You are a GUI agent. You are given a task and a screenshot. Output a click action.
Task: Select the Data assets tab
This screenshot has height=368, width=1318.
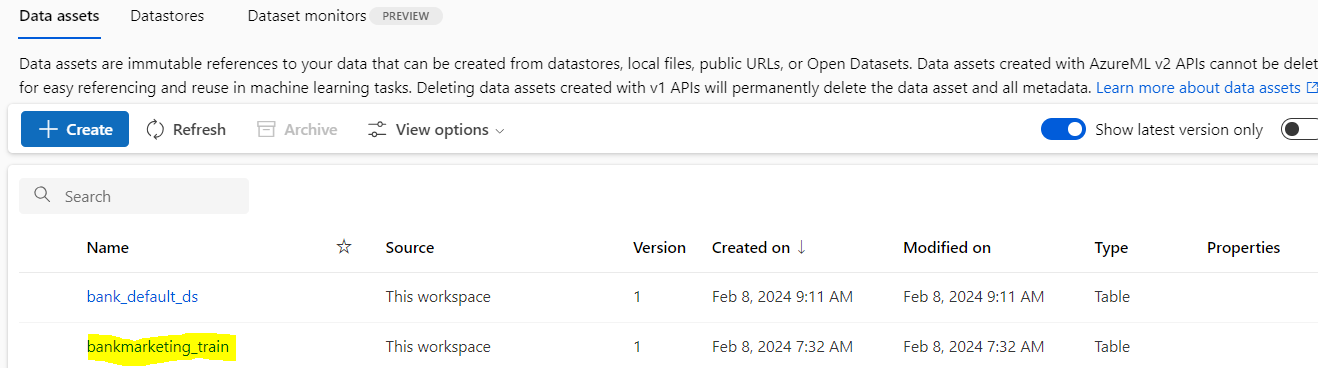(59, 16)
